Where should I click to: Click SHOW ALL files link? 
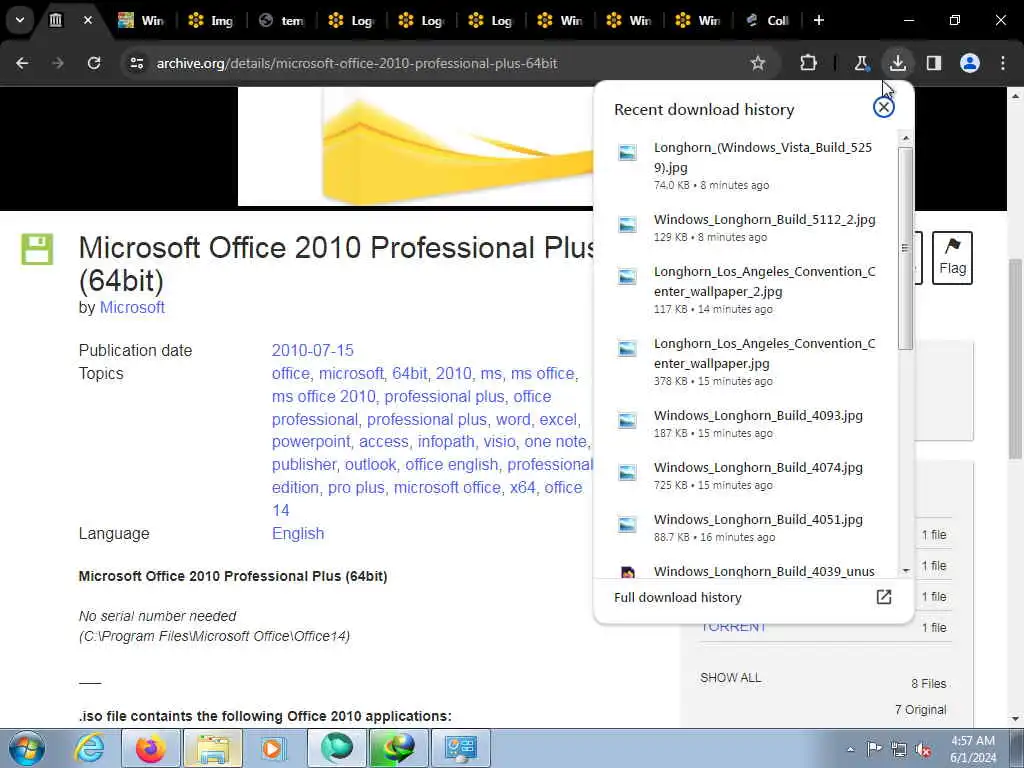[730, 677]
